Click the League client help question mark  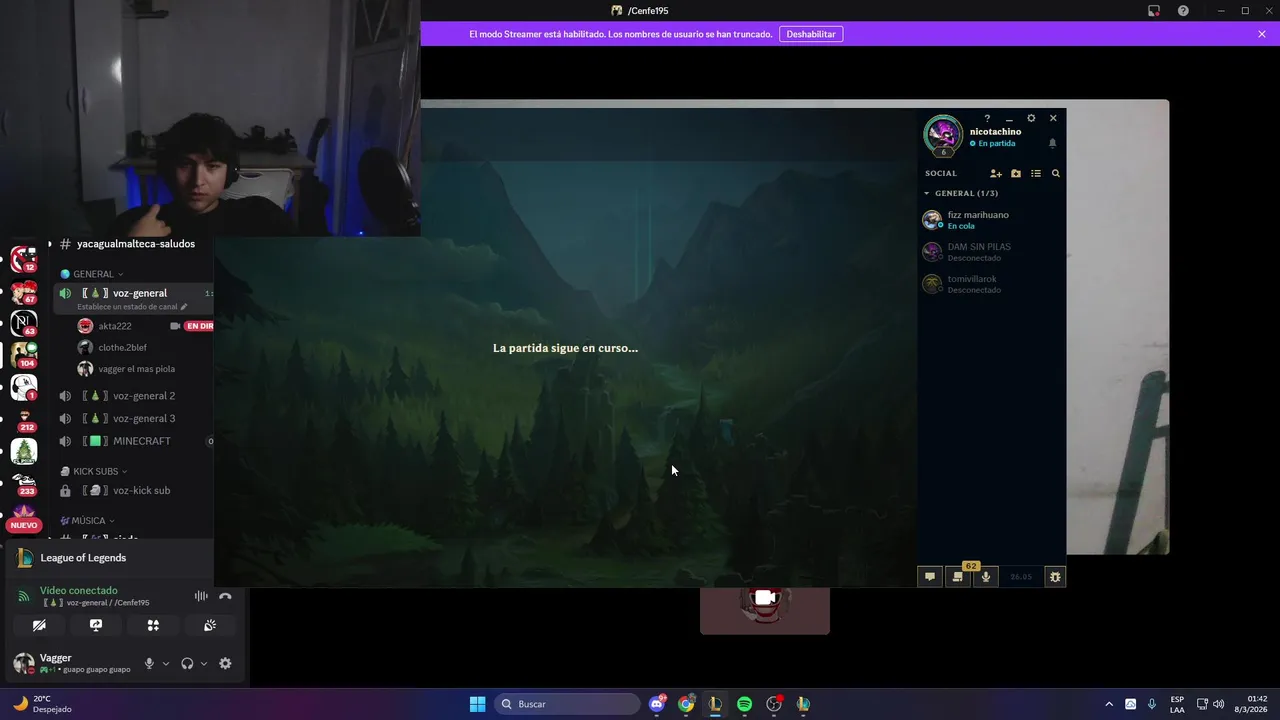987,118
